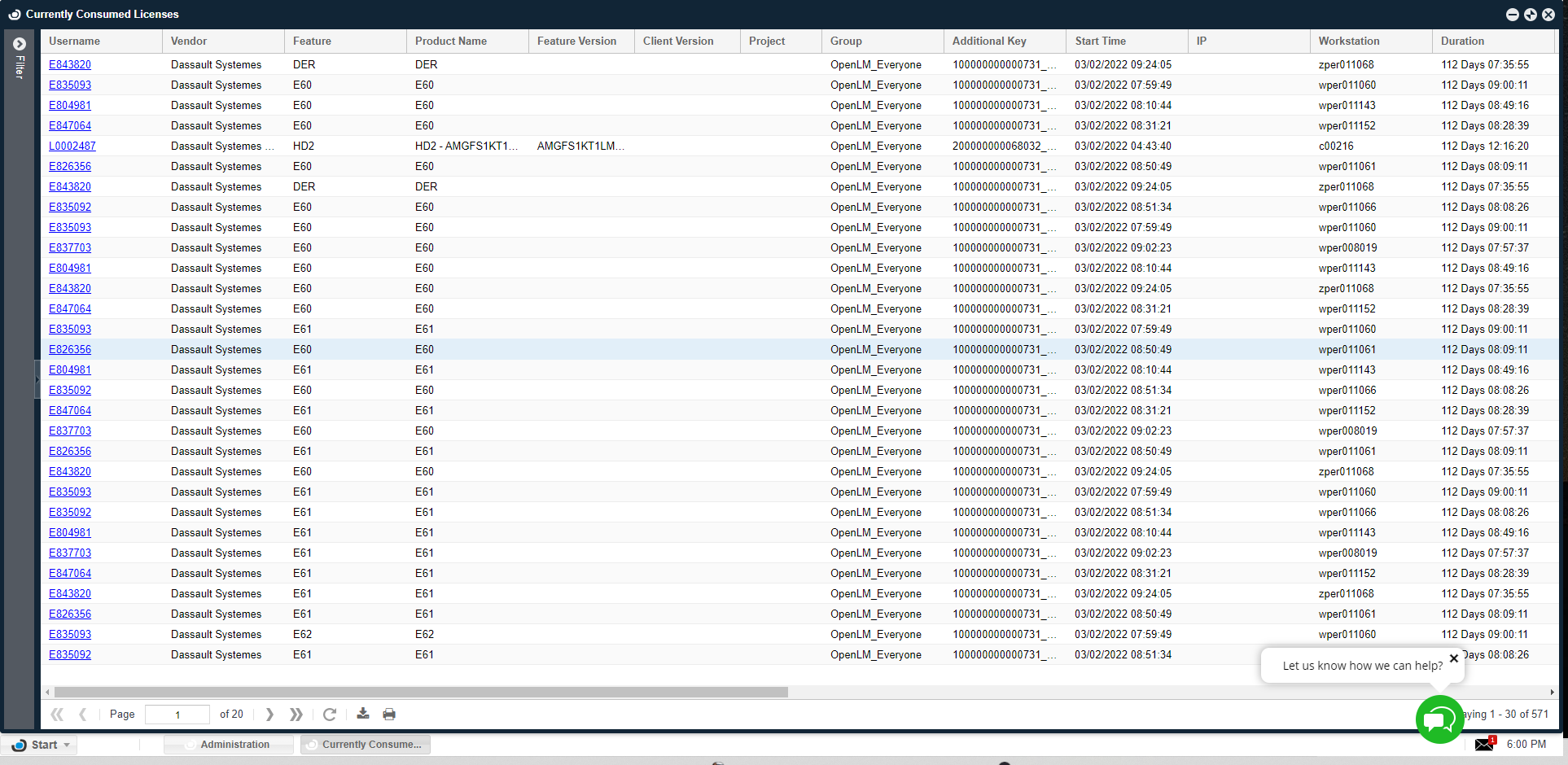Dismiss the 'Let us know how we can help?' message
The width and height of the screenshot is (1568, 765).
[1454, 658]
